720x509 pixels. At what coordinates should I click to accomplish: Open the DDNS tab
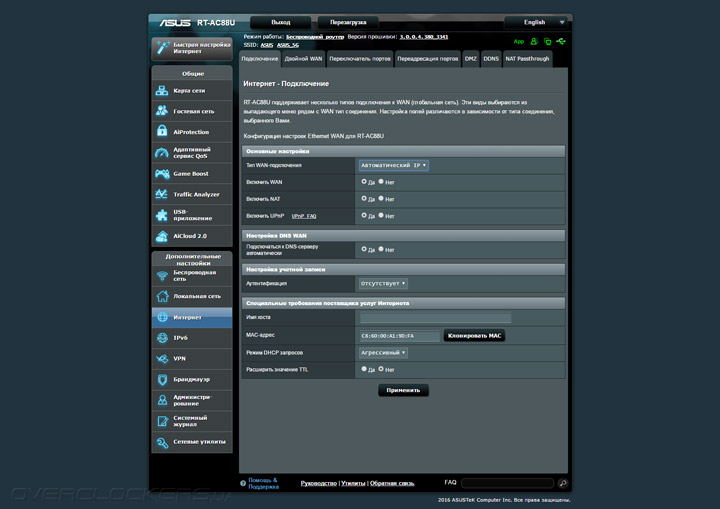491,59
